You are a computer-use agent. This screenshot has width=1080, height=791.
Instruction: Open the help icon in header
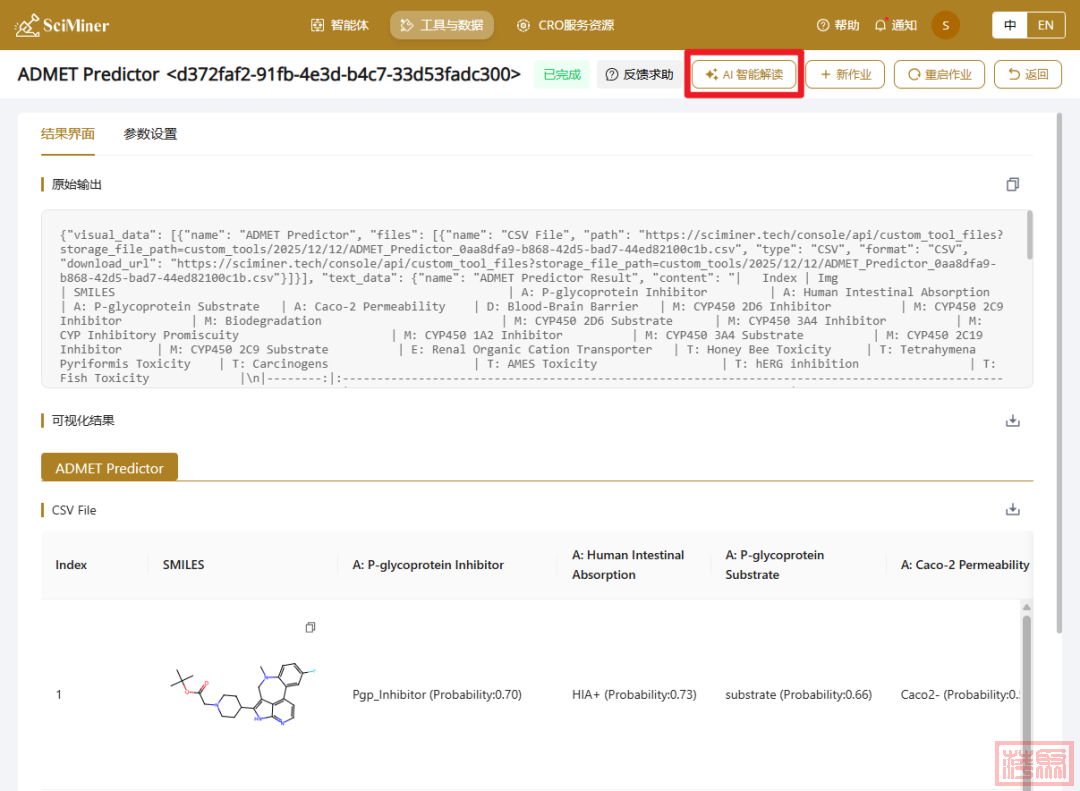[x=823, y=25]
